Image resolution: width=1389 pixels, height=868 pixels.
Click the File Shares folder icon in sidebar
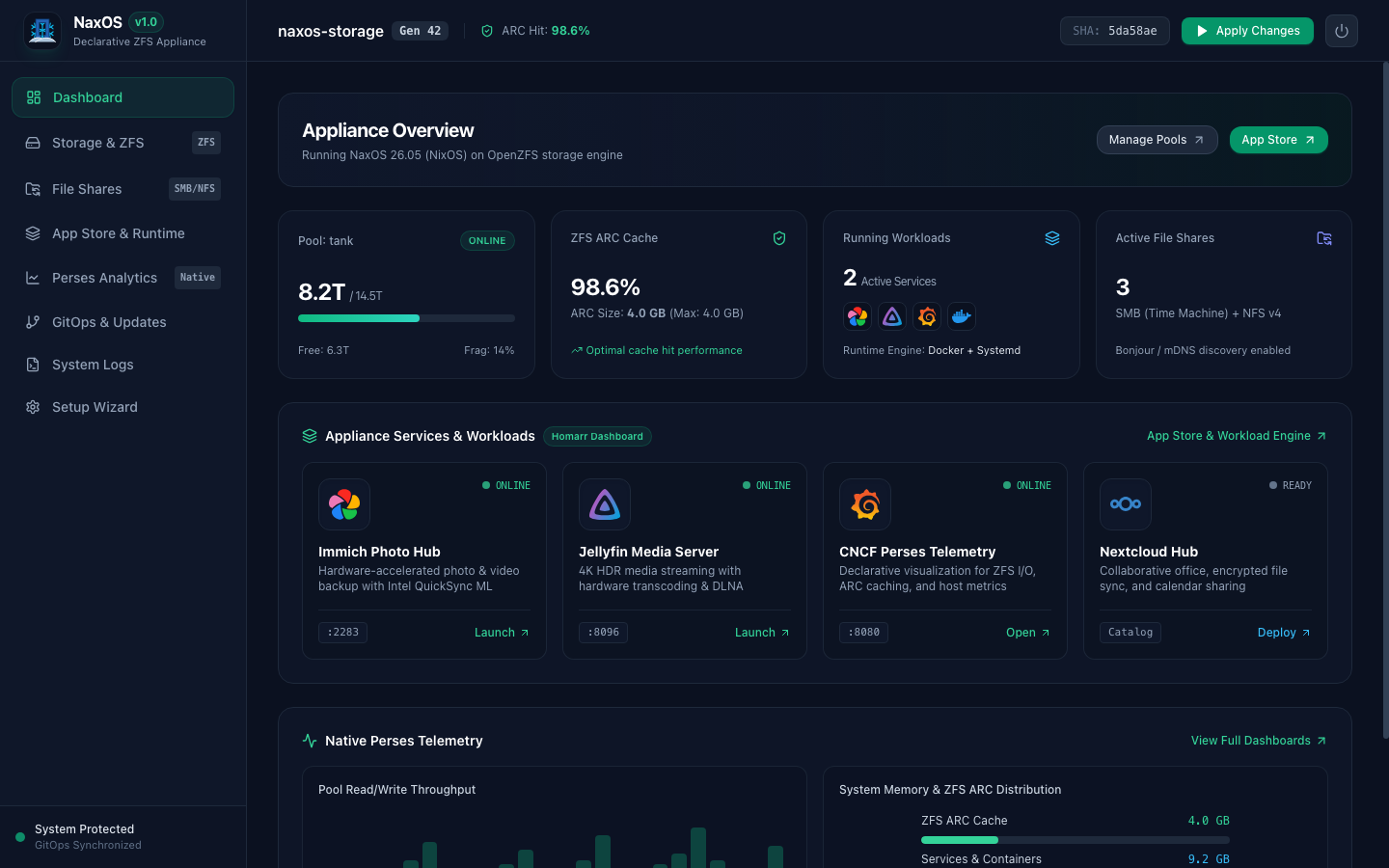[x=33, y=189]
